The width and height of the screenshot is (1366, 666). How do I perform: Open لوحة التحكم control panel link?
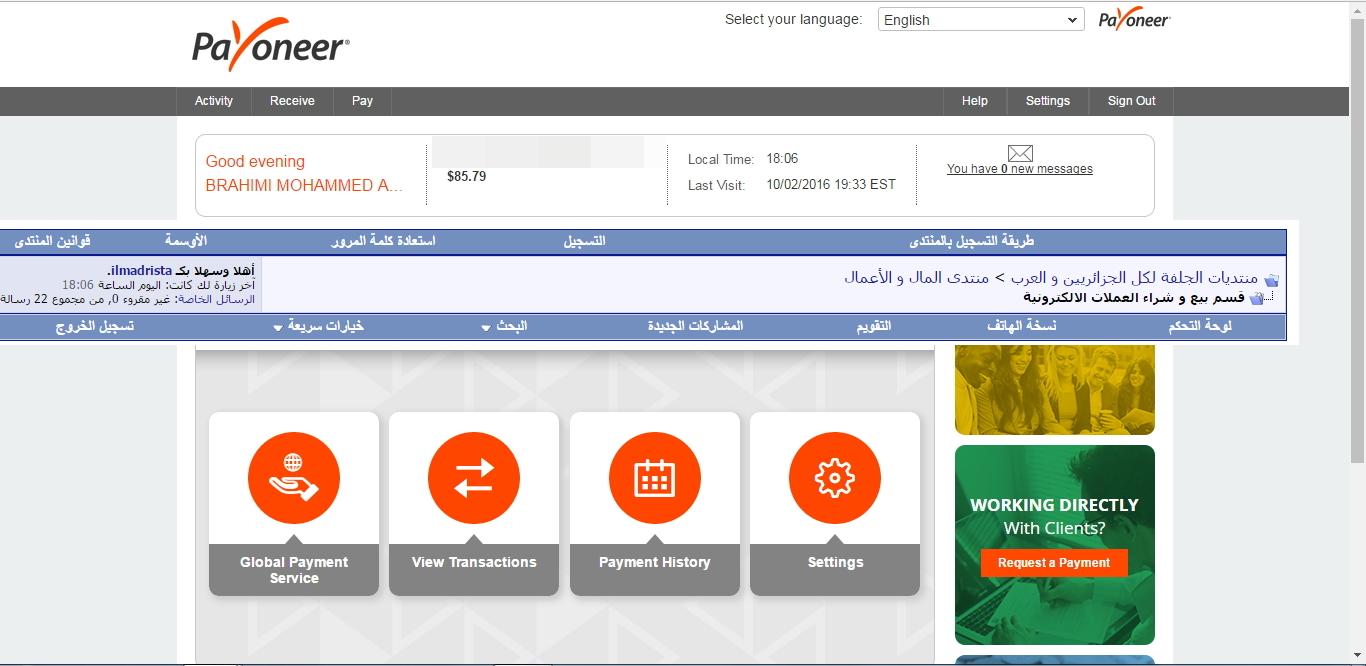tap(1200, 326)
